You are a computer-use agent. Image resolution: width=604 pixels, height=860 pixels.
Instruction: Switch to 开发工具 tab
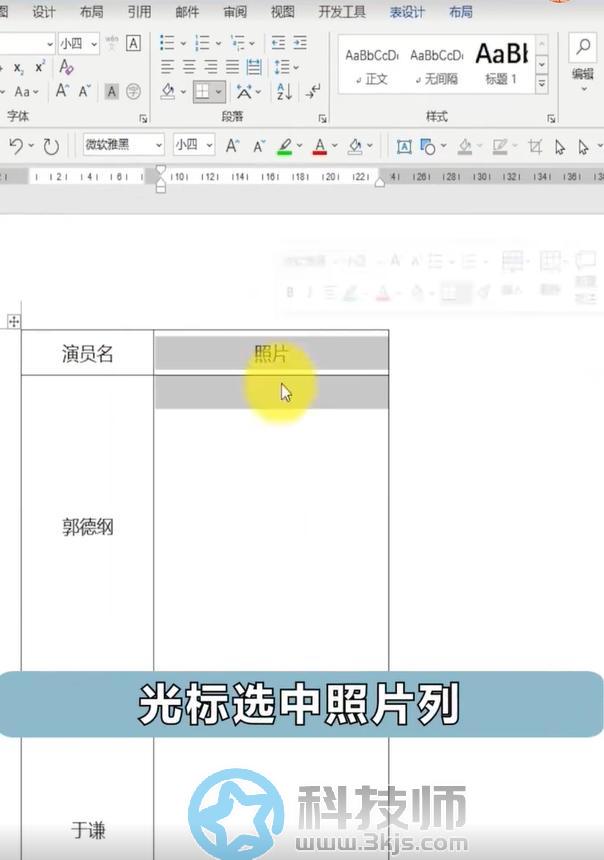coord(342,12)
